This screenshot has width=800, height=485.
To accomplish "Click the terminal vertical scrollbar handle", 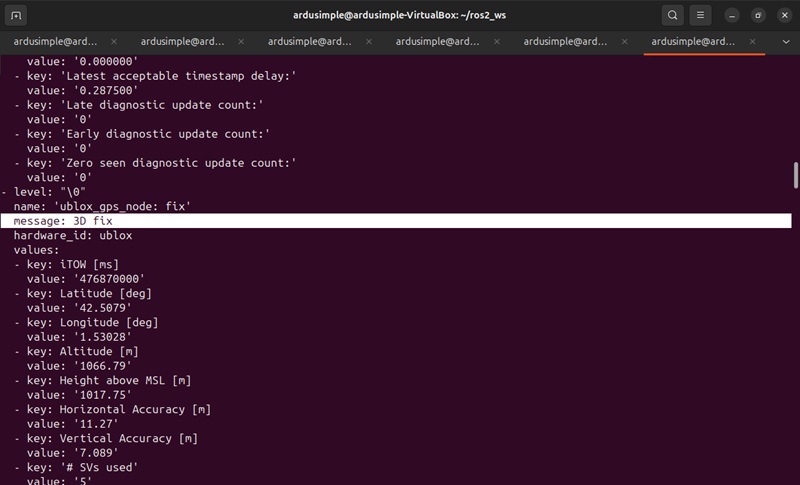I will coord(795,175).
